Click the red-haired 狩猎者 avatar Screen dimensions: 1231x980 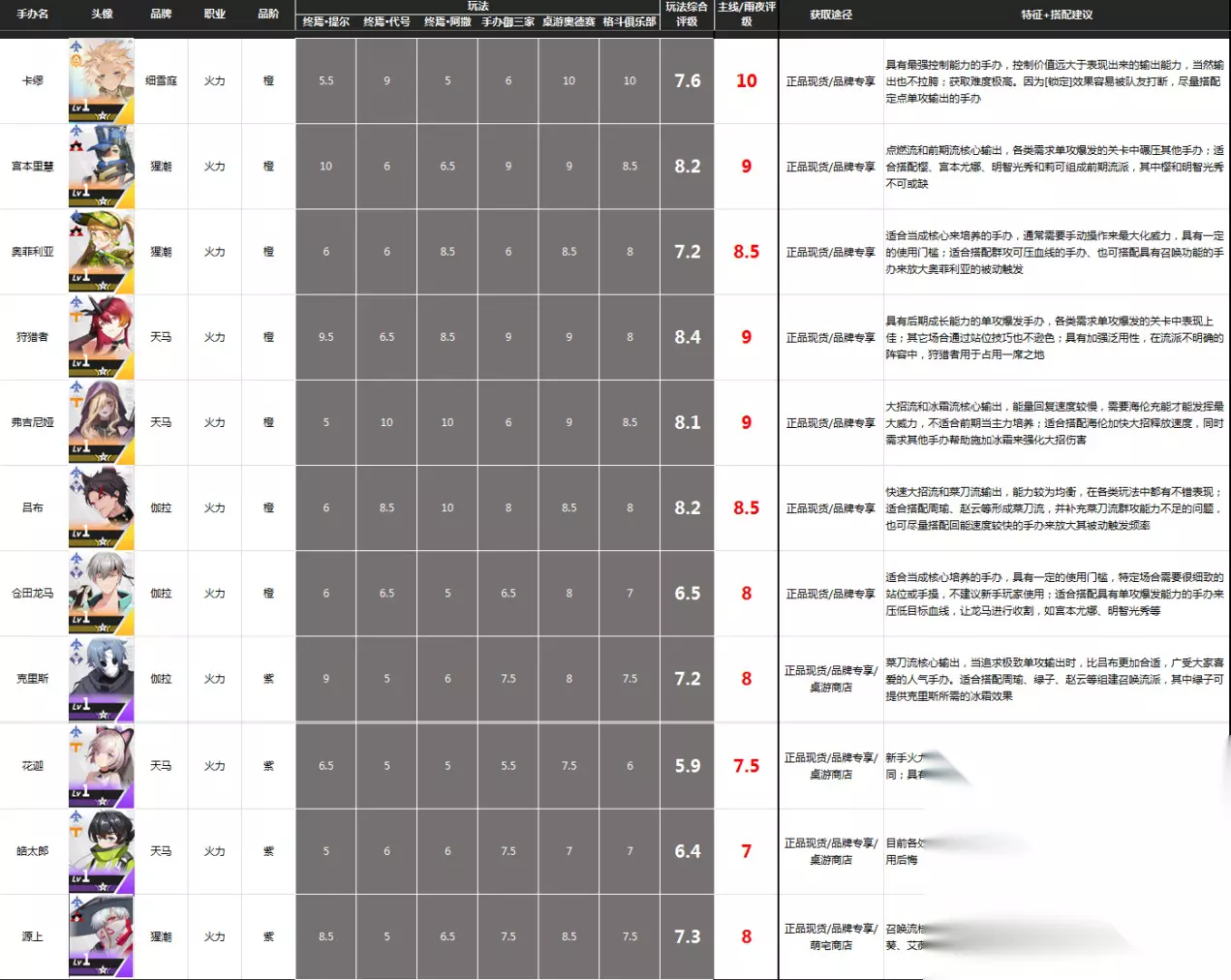[101, 337]
